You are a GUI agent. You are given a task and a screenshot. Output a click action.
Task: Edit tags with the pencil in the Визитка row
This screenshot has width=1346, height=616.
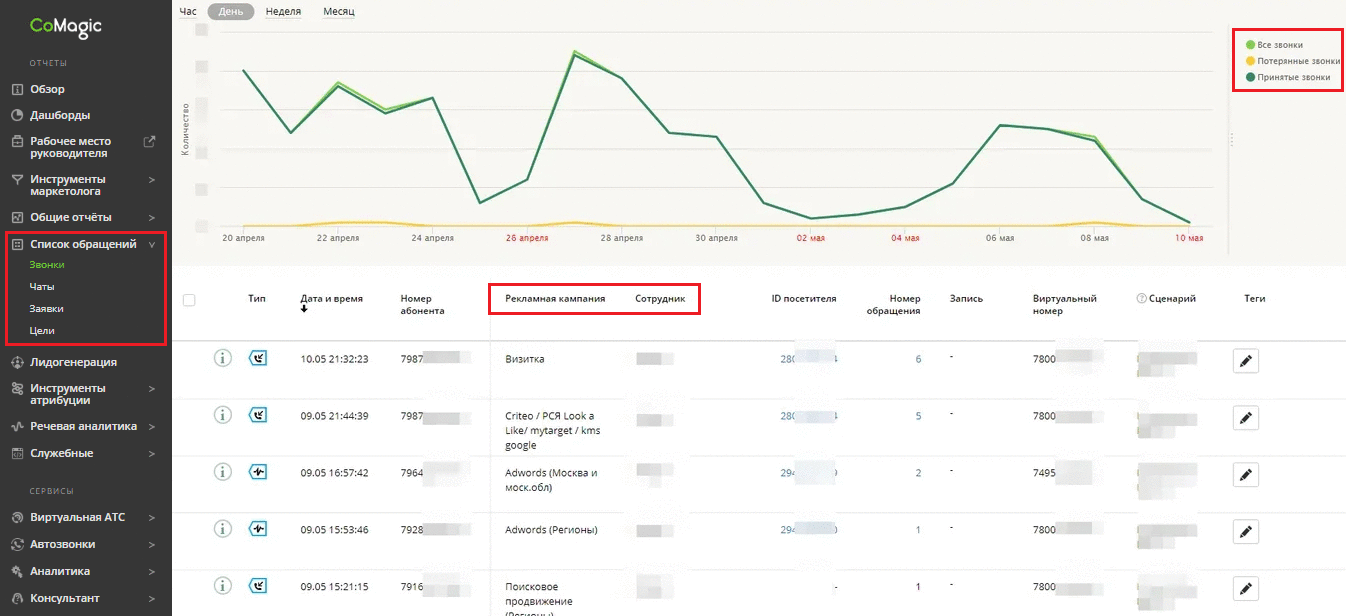point(1245,361)
